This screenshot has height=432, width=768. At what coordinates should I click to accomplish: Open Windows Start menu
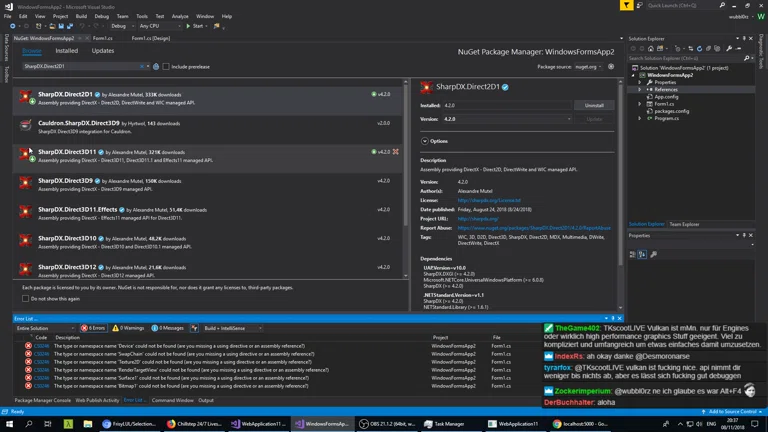click(x=9, y=424)
